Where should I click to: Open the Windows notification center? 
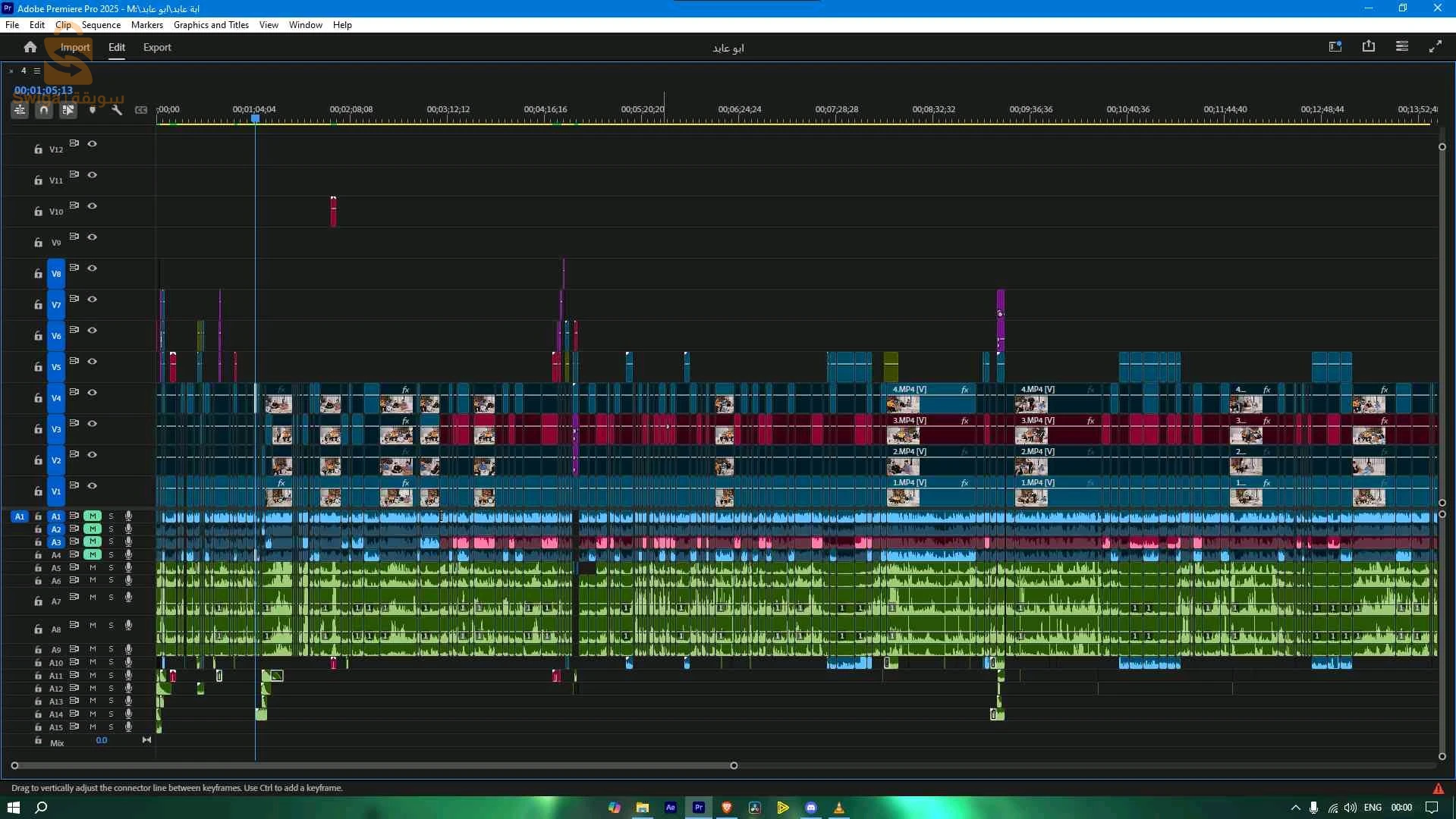tap(1432, 808)
